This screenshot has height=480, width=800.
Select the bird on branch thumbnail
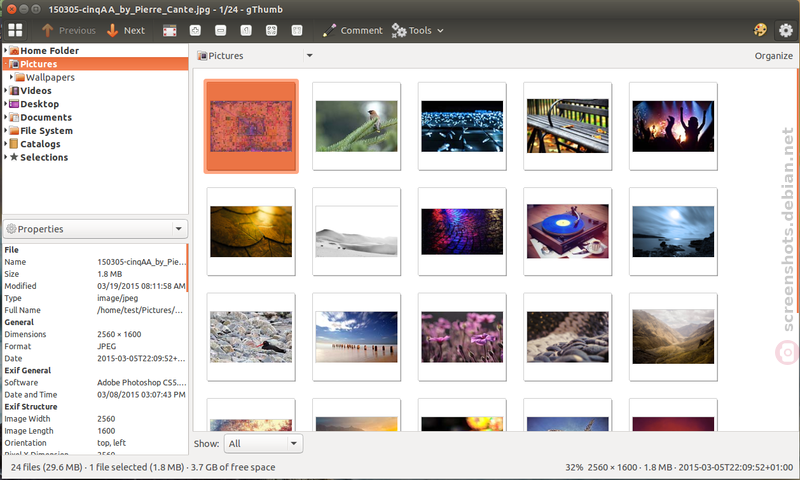[357, 126]
